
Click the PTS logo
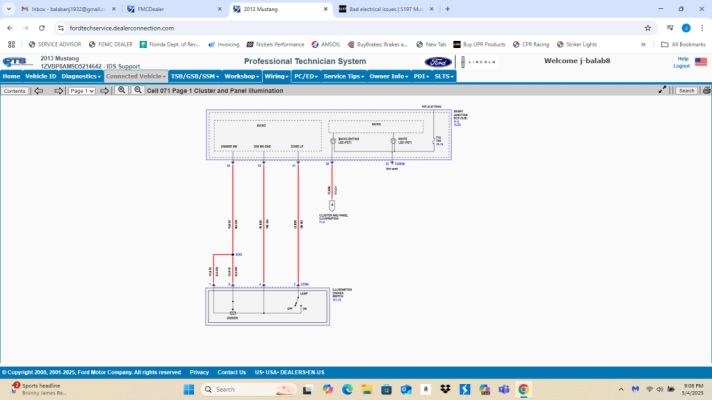pos(17,62)
